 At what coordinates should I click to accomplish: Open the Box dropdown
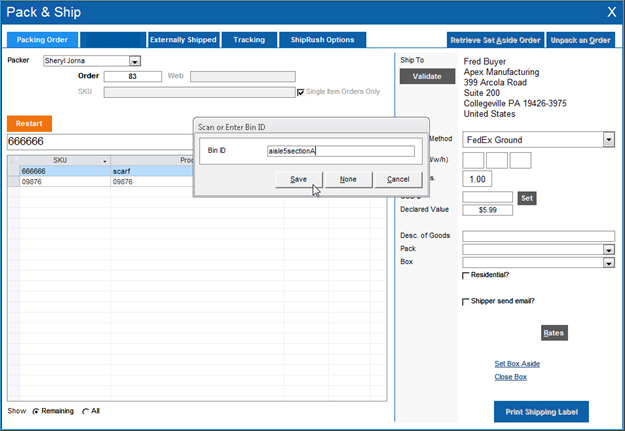[608, 263]
